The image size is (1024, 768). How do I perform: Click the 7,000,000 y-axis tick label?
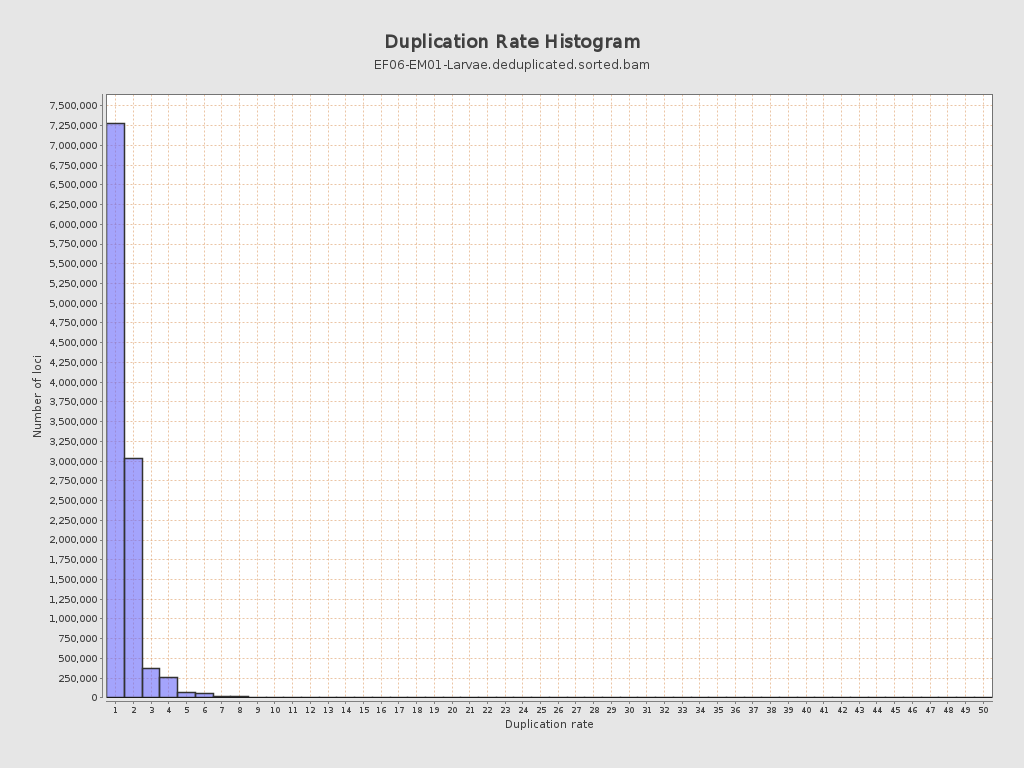73,145
